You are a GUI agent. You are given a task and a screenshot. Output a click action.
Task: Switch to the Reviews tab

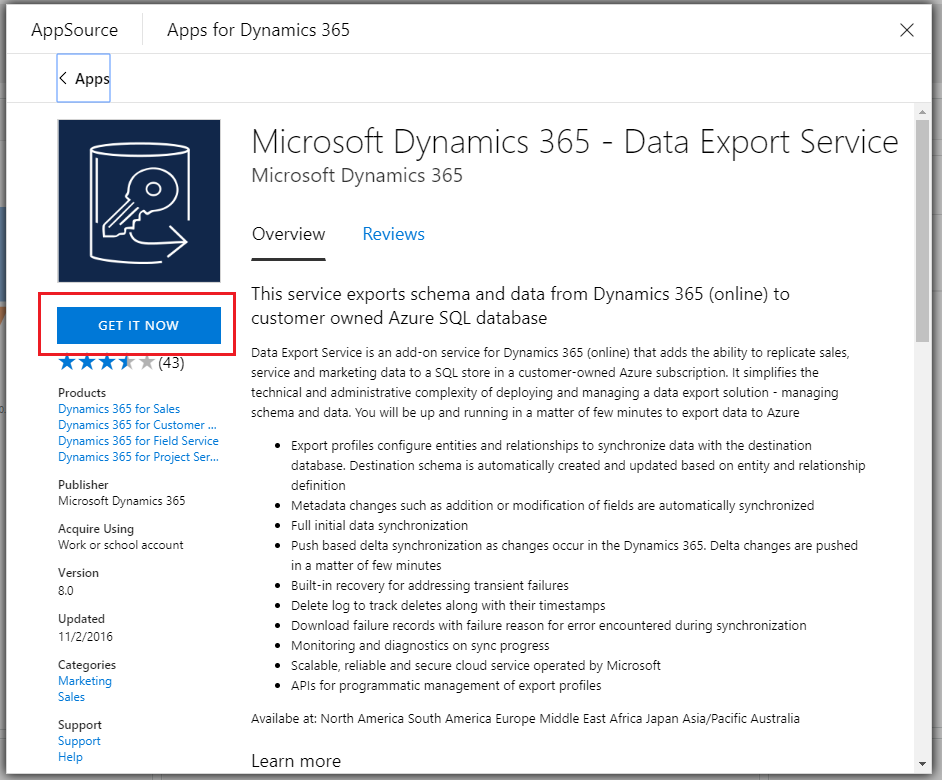(x=393, y=234)
